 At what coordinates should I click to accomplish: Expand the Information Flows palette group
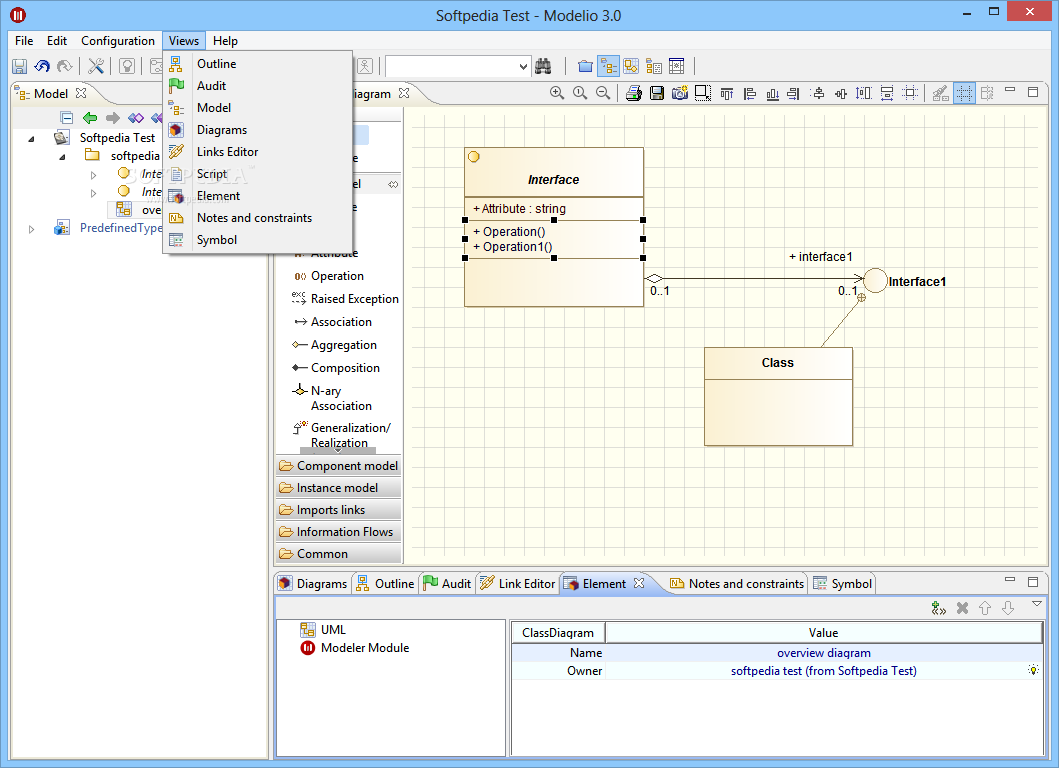pyautogui.click(x=338, y=532)
